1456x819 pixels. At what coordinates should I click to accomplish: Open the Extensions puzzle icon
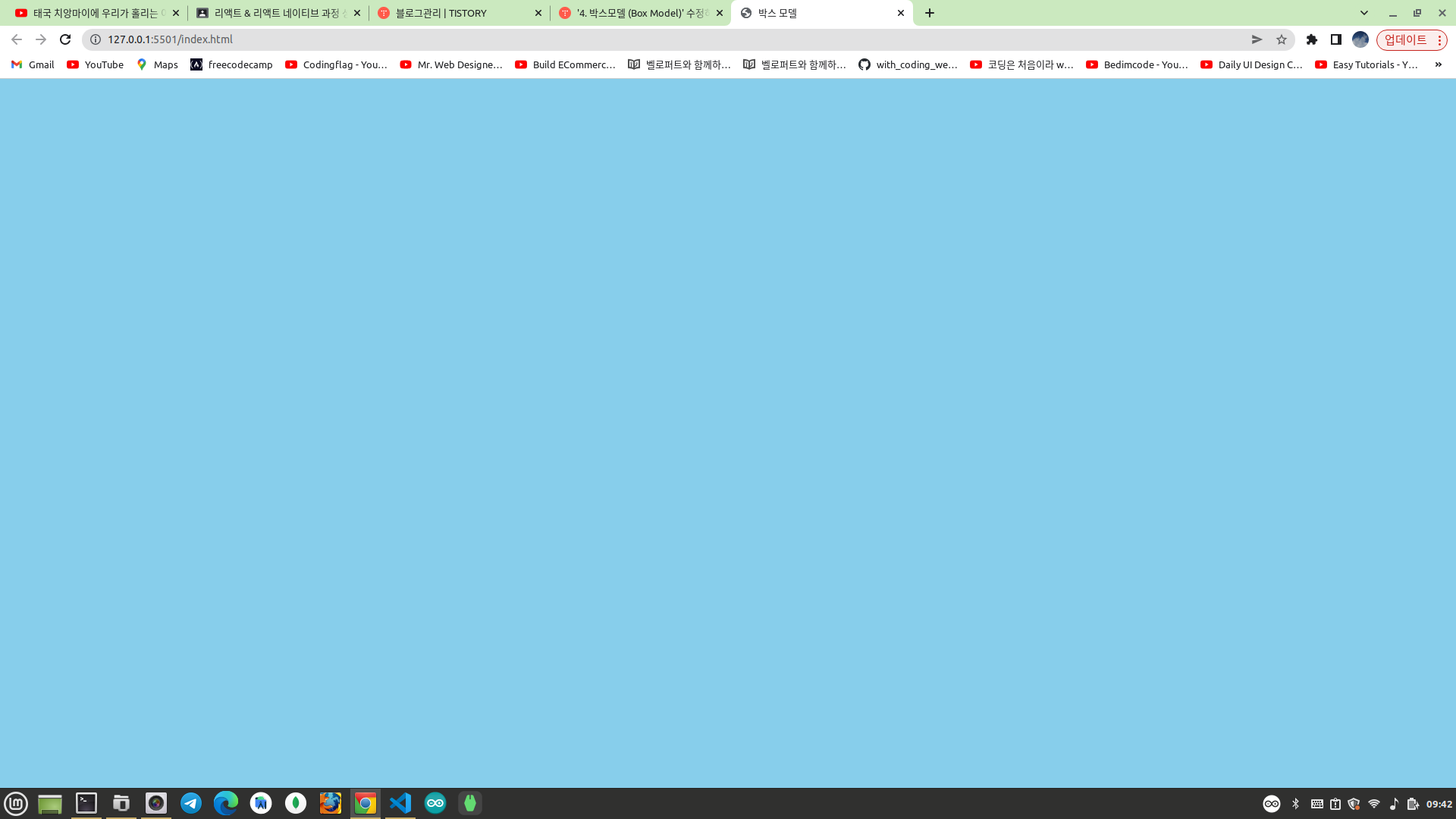click(x=1312, y=39)
